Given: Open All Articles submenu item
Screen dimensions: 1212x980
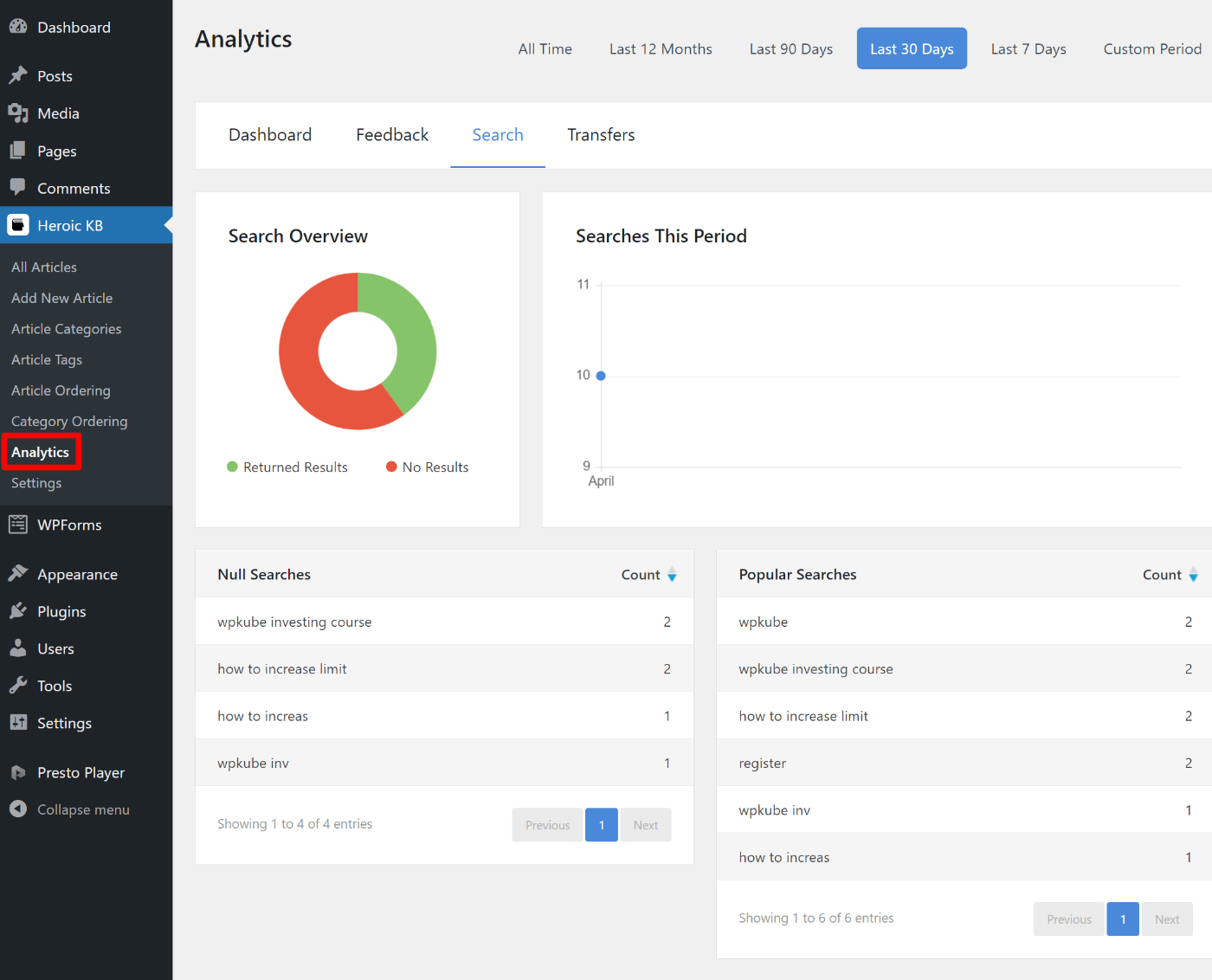Looking at the screenshot, I should [x=44, y=267].
